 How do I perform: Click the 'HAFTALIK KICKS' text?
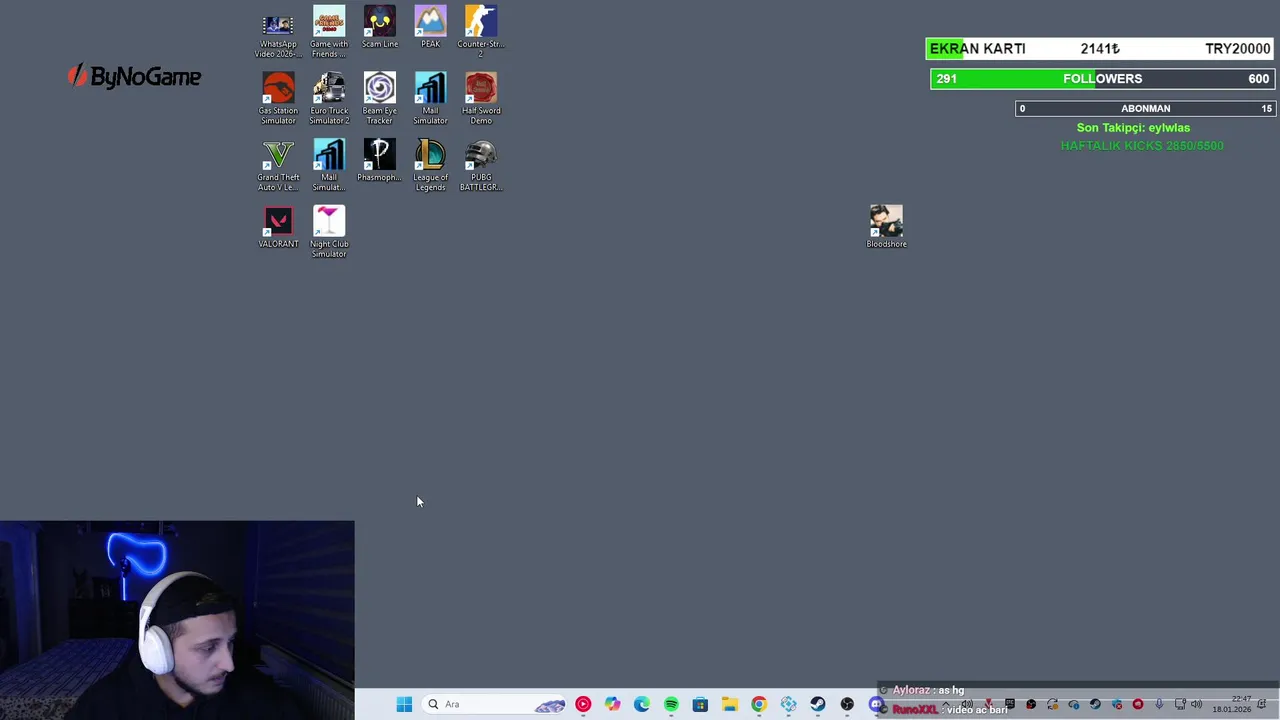pos(1142,146)
